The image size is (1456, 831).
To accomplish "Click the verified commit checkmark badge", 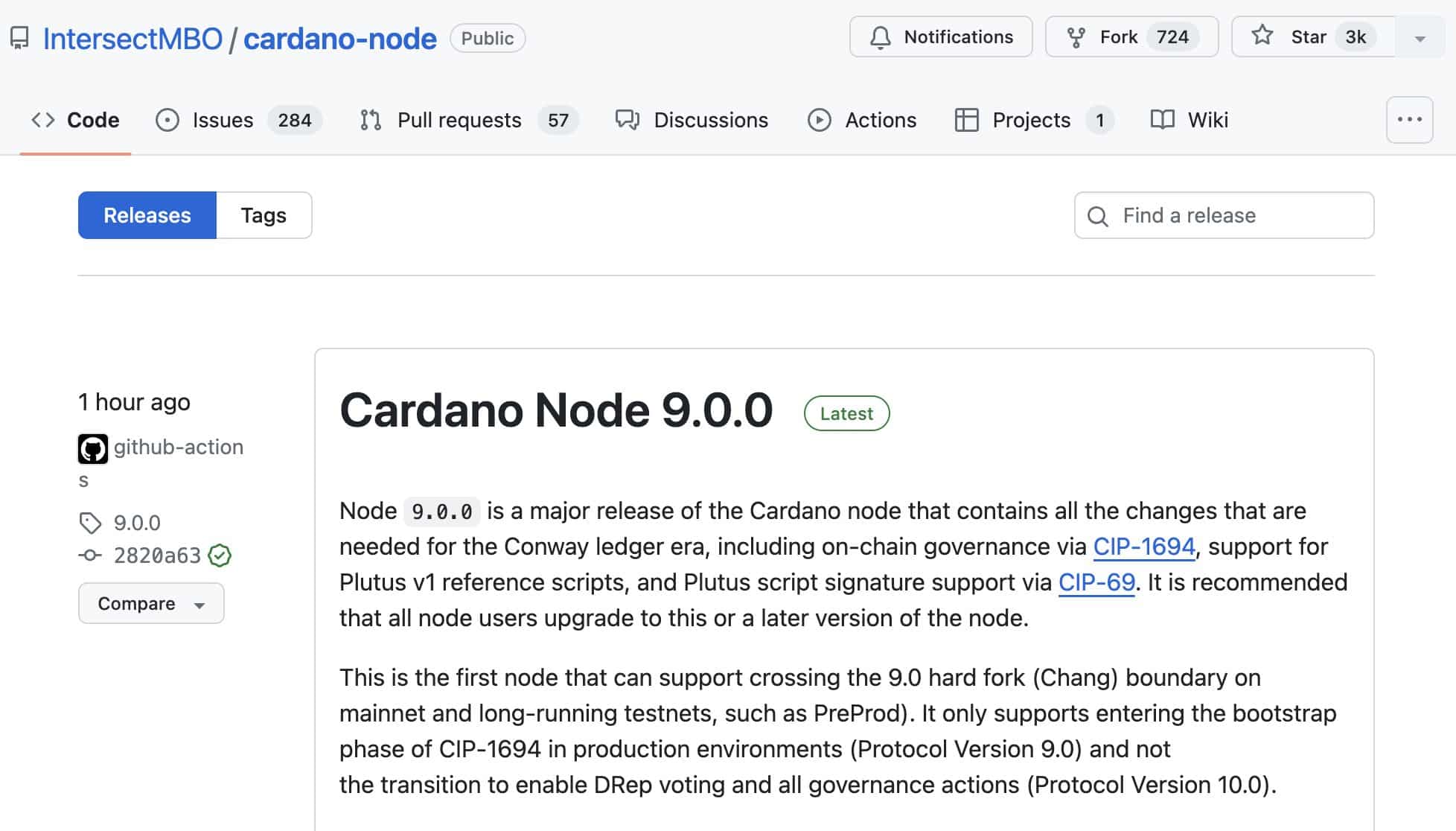I will tap(220, 555).
